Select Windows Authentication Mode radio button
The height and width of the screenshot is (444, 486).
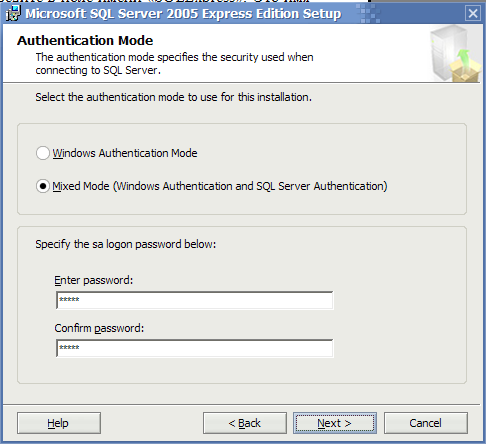[x=43, y=153]
